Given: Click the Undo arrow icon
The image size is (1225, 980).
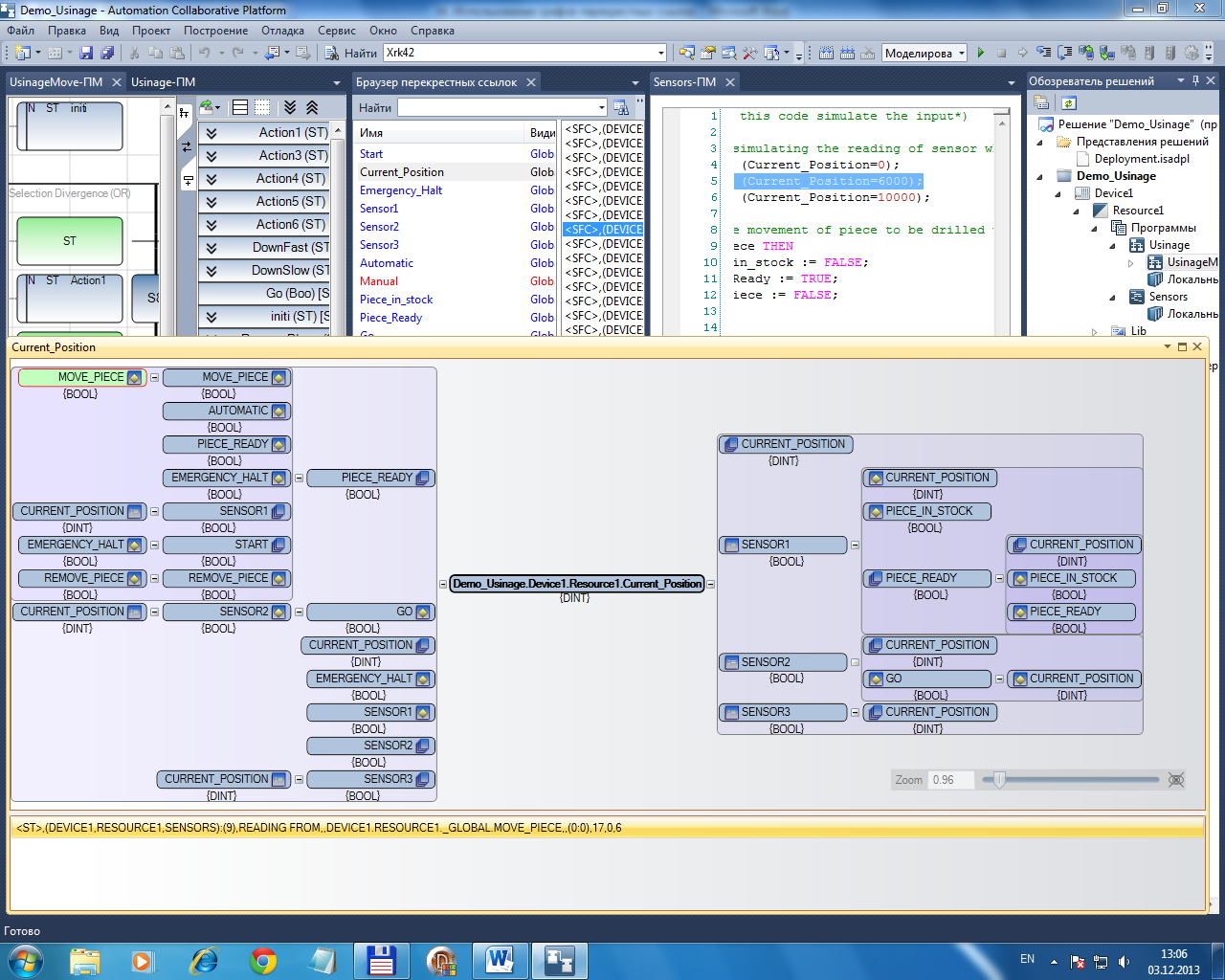Looking at the screenshot, I should pos(204,54).
